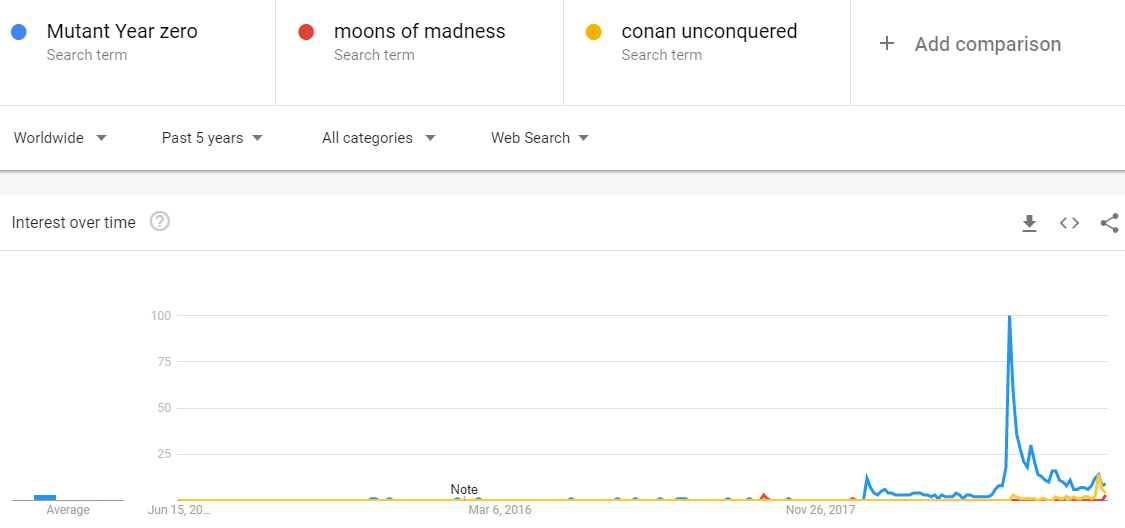Edit the Mutant Year zero search term
1125x528 pixels.
click(x=122, y=32)
